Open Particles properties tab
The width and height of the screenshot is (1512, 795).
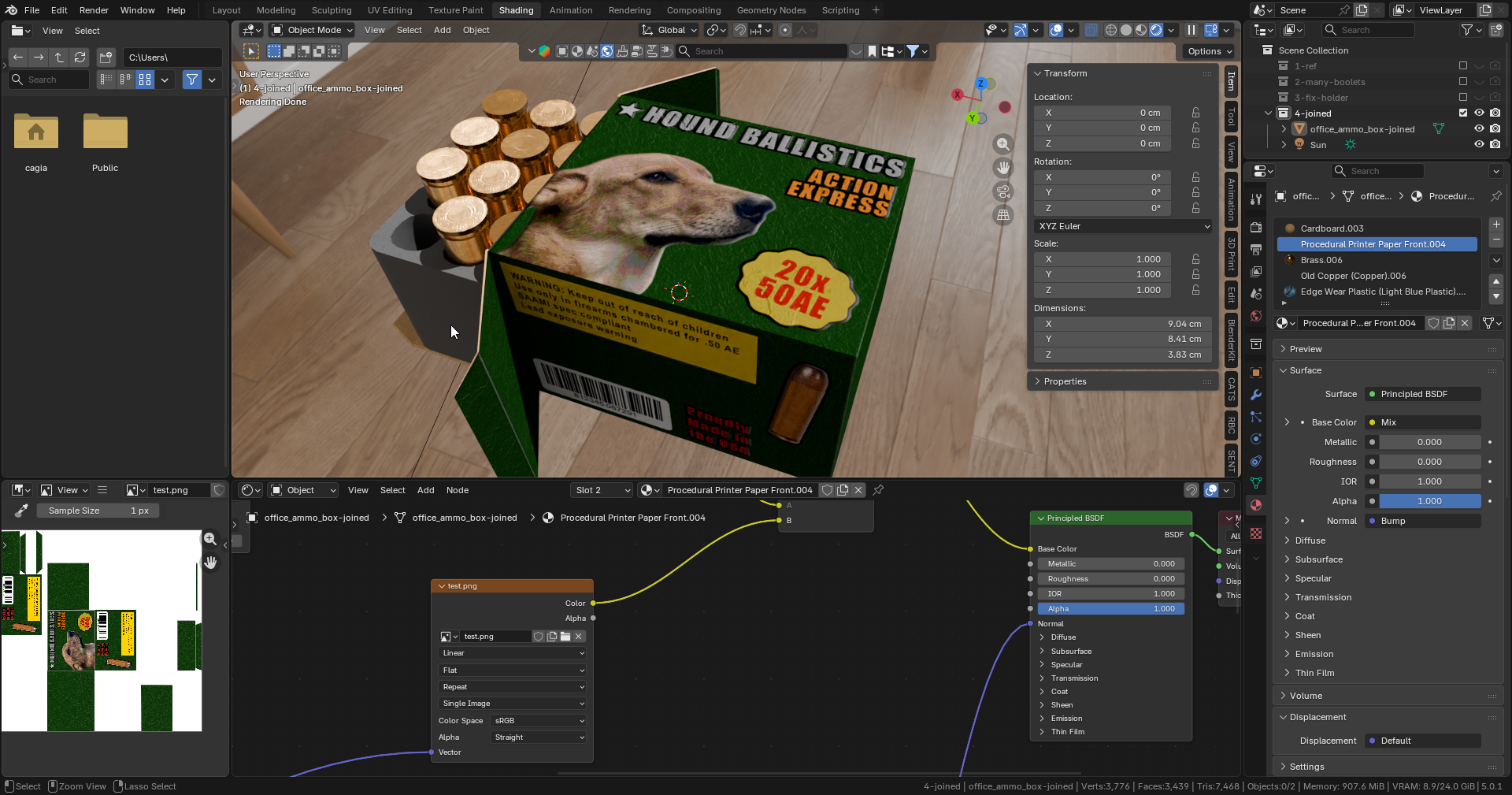[1256, 417]
